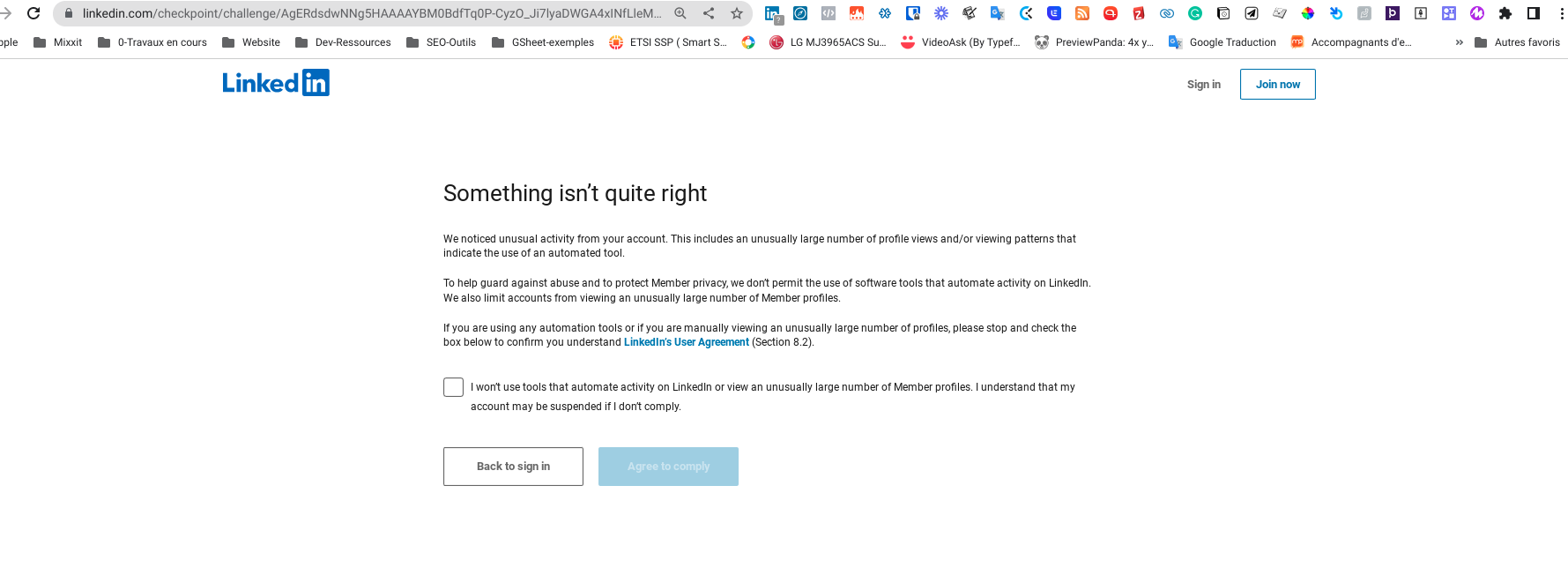Open the zoom magnifier in address bar
Viewport: 1568px width, 568px height.
(680, 13)
